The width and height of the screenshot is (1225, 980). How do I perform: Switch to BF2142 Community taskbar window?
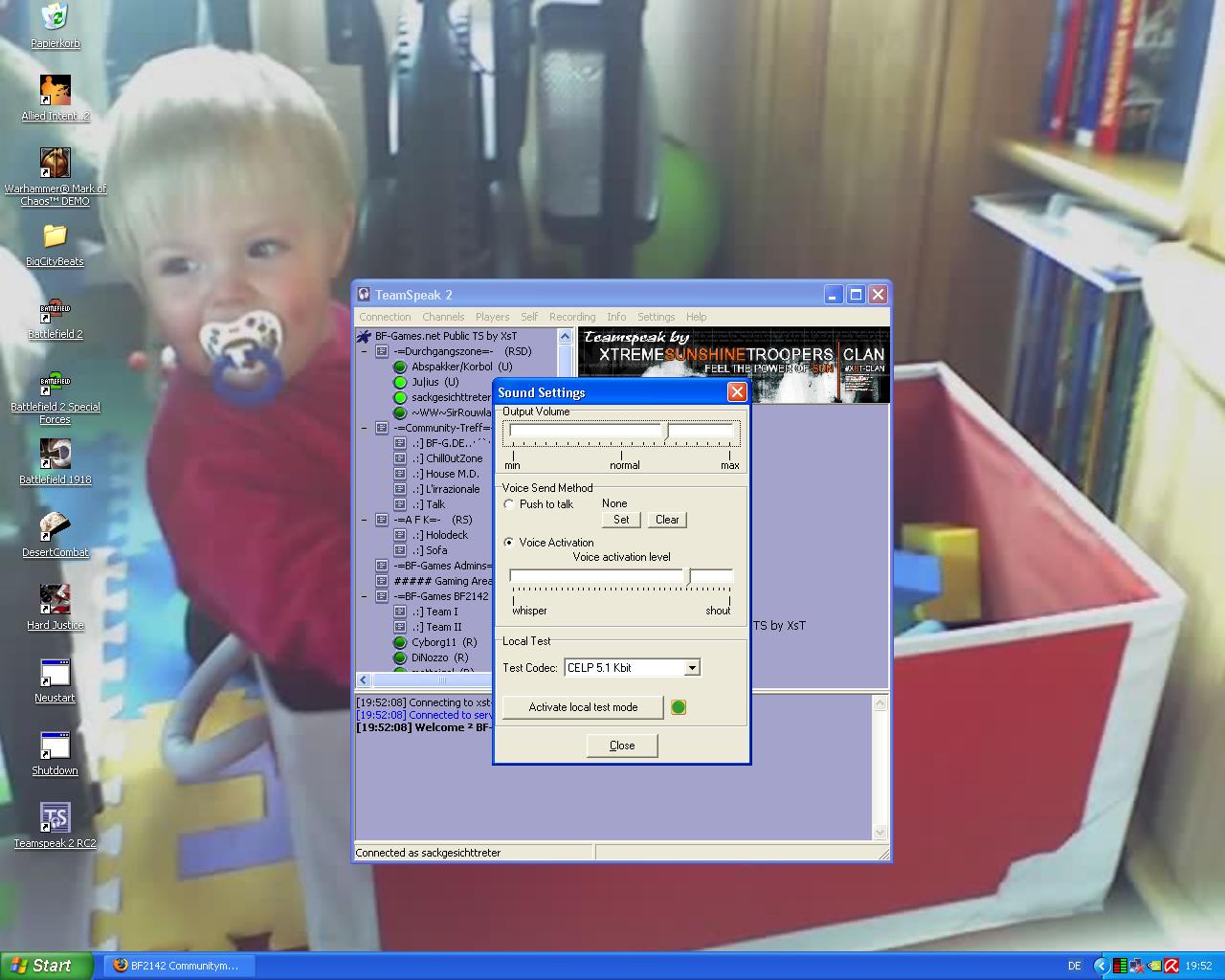click(x=177, y=966)
